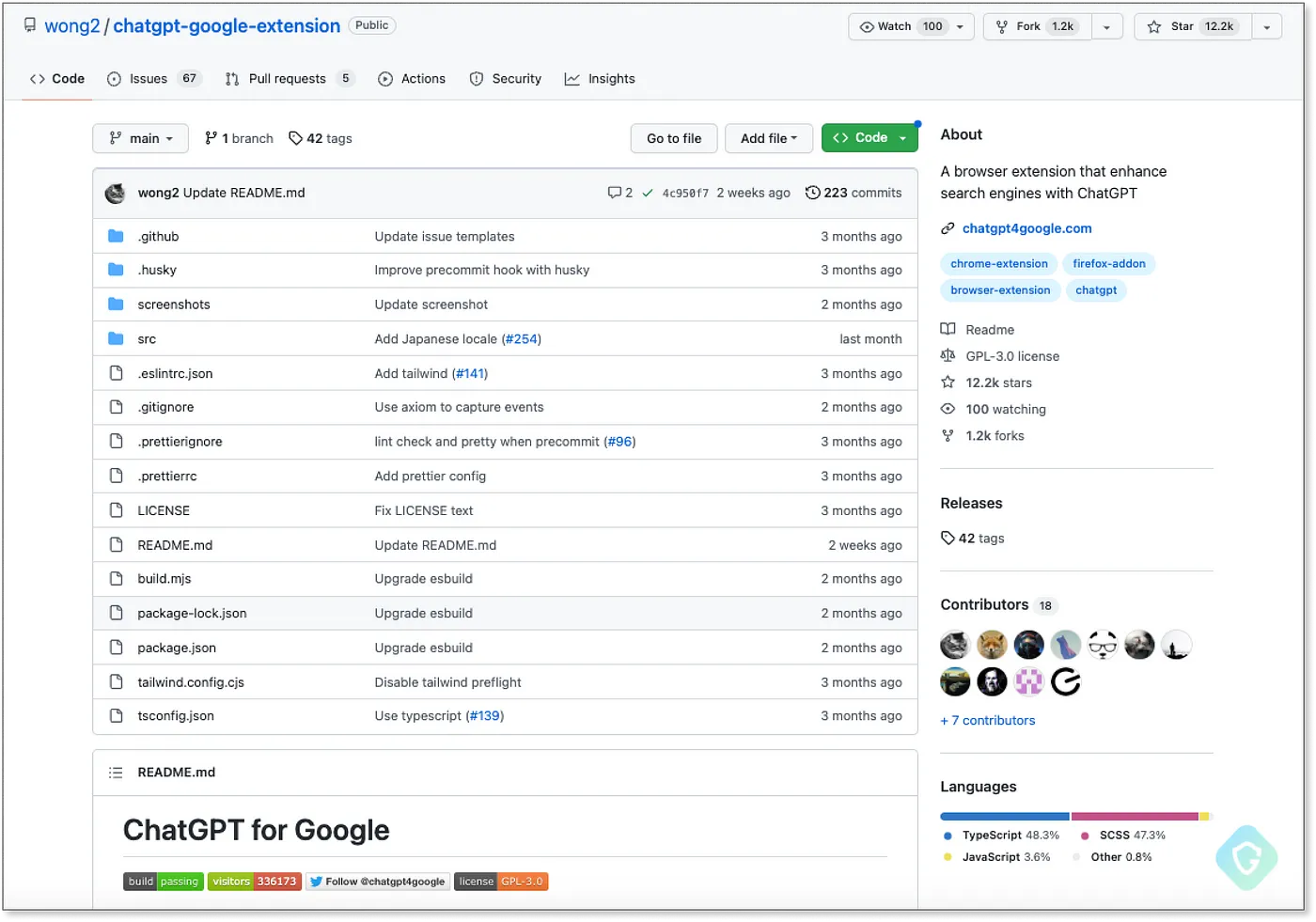
Task: Expand the Fork options arrow
Action: [x=1106, y=26]
